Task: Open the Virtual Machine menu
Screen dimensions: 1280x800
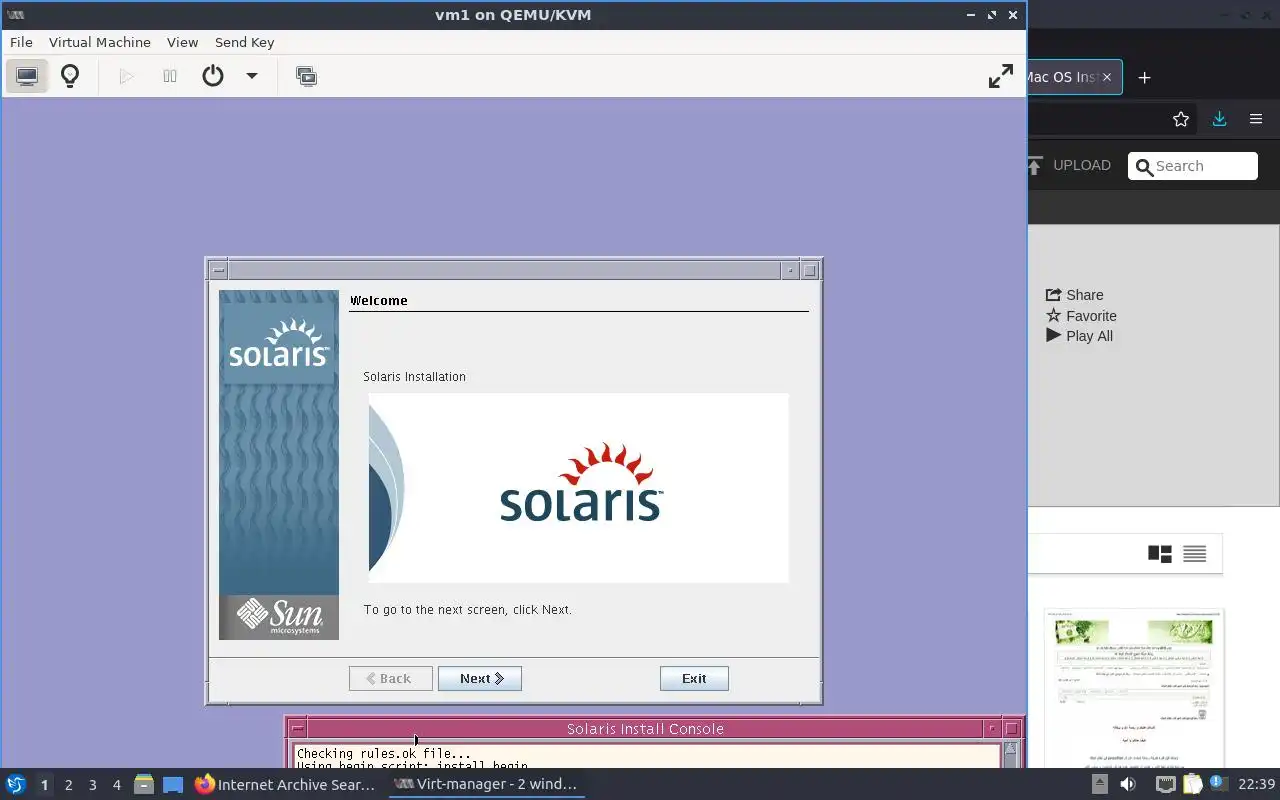Action: pyautogui.click(x=100, y=42)
